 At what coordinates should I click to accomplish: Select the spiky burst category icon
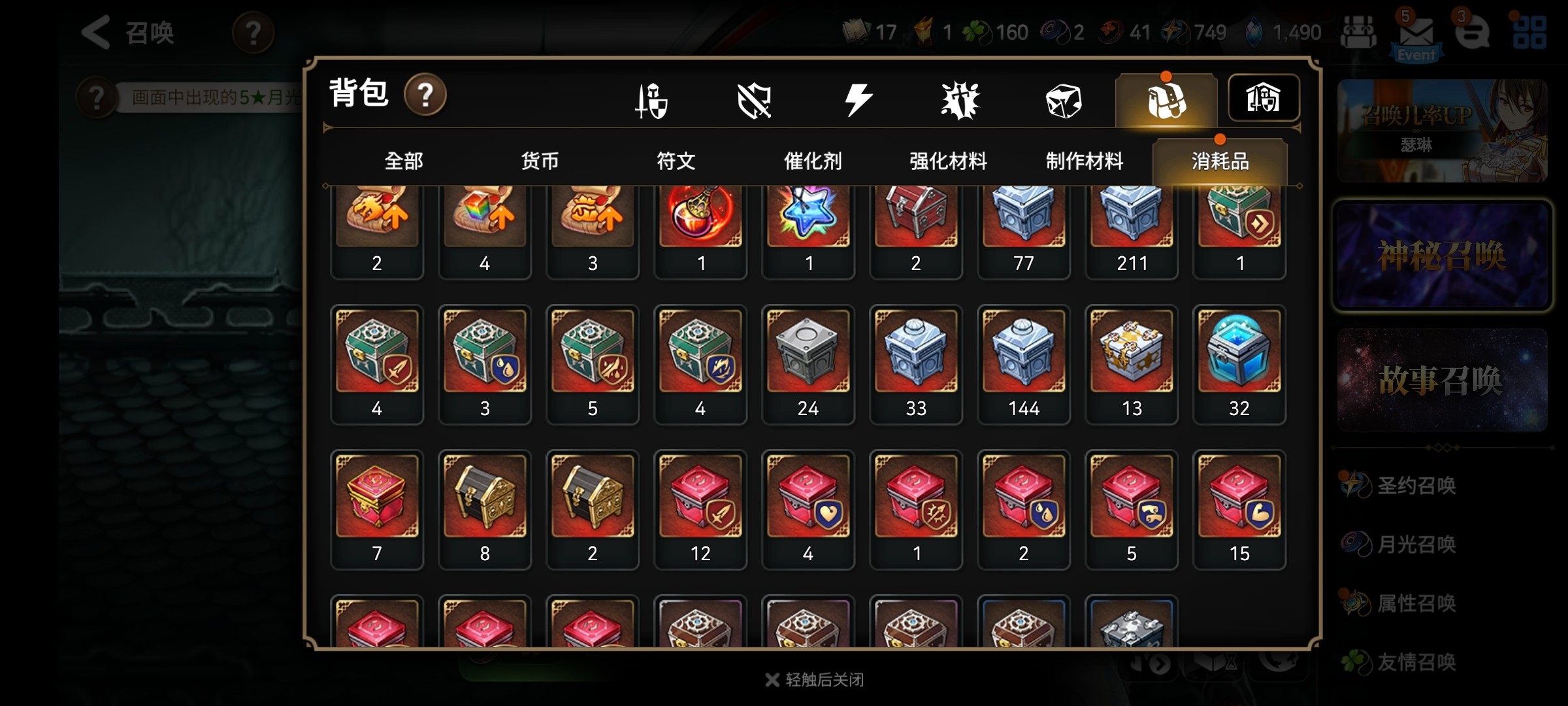point(960,101)
